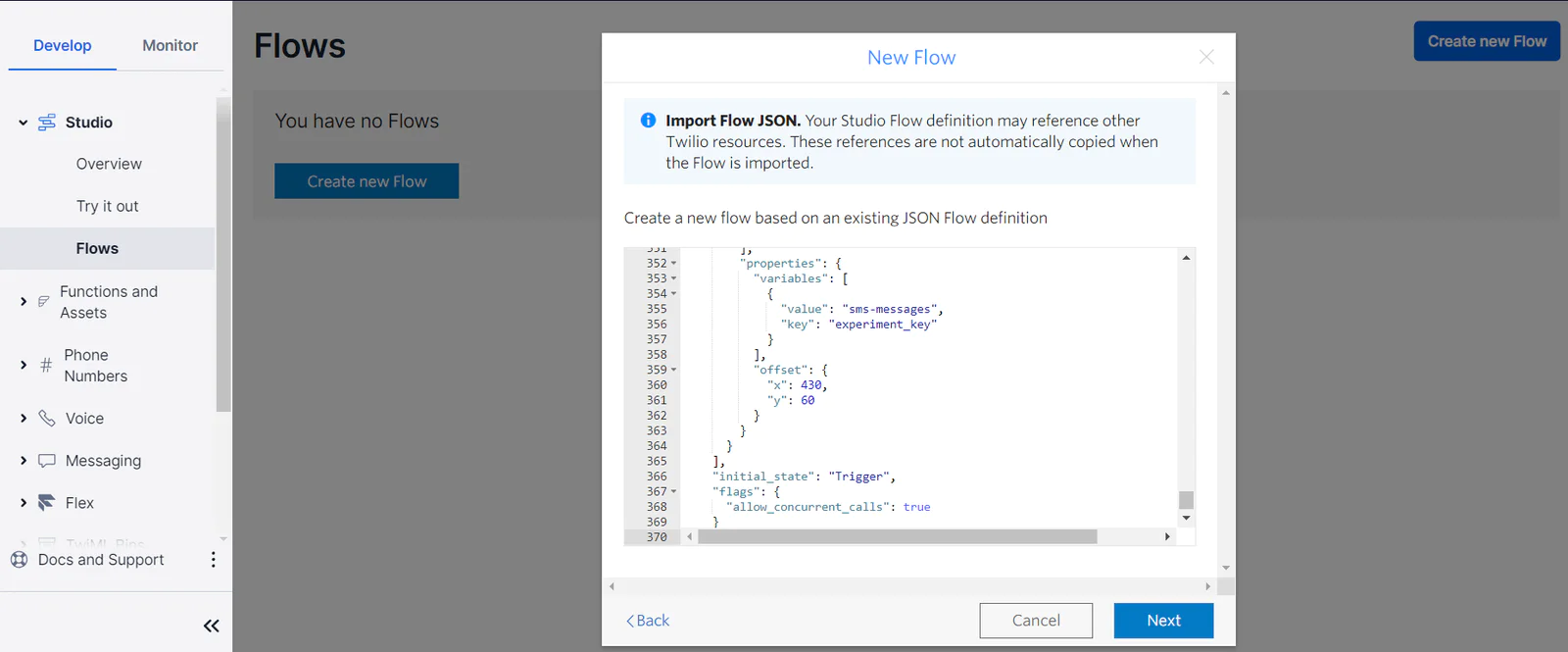The width and height of the screenshot is (1568, 652).
Task: Click the code editor horizontal scrollbar
Action: (x=897, y=537)
